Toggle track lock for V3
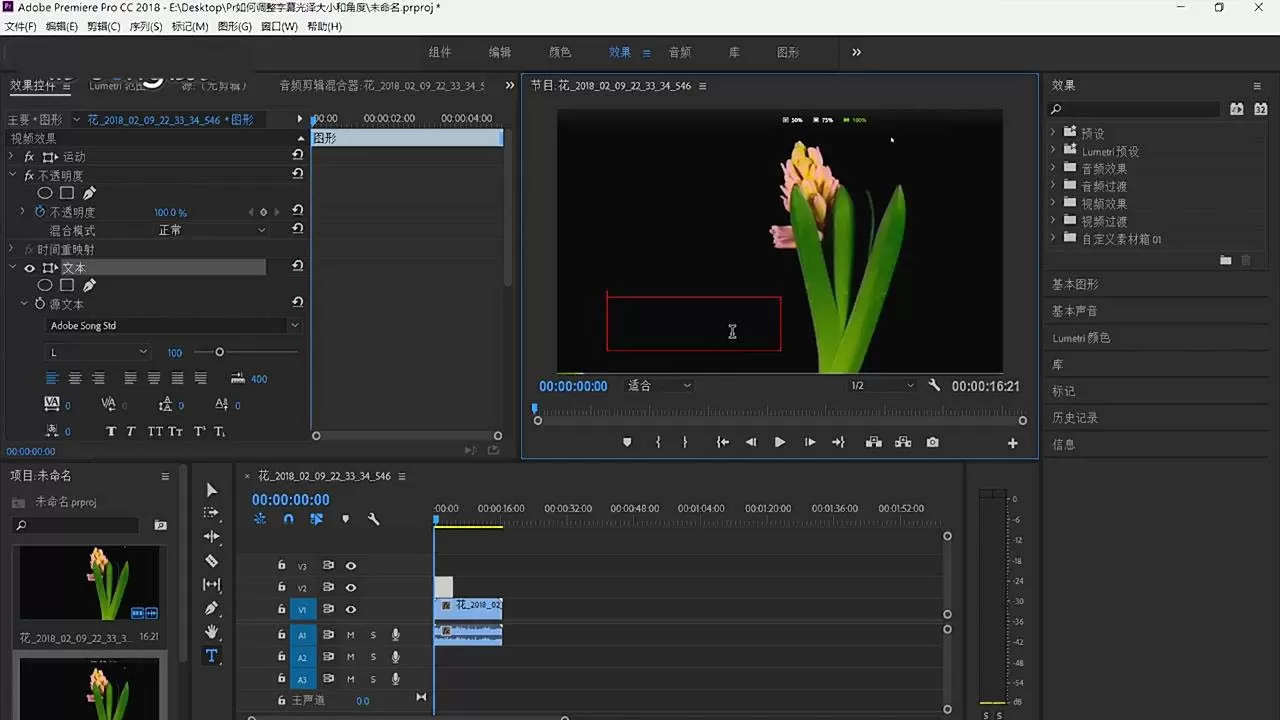Image resolution: width=1280 pixels, height=720 pixels. point(282,566)
